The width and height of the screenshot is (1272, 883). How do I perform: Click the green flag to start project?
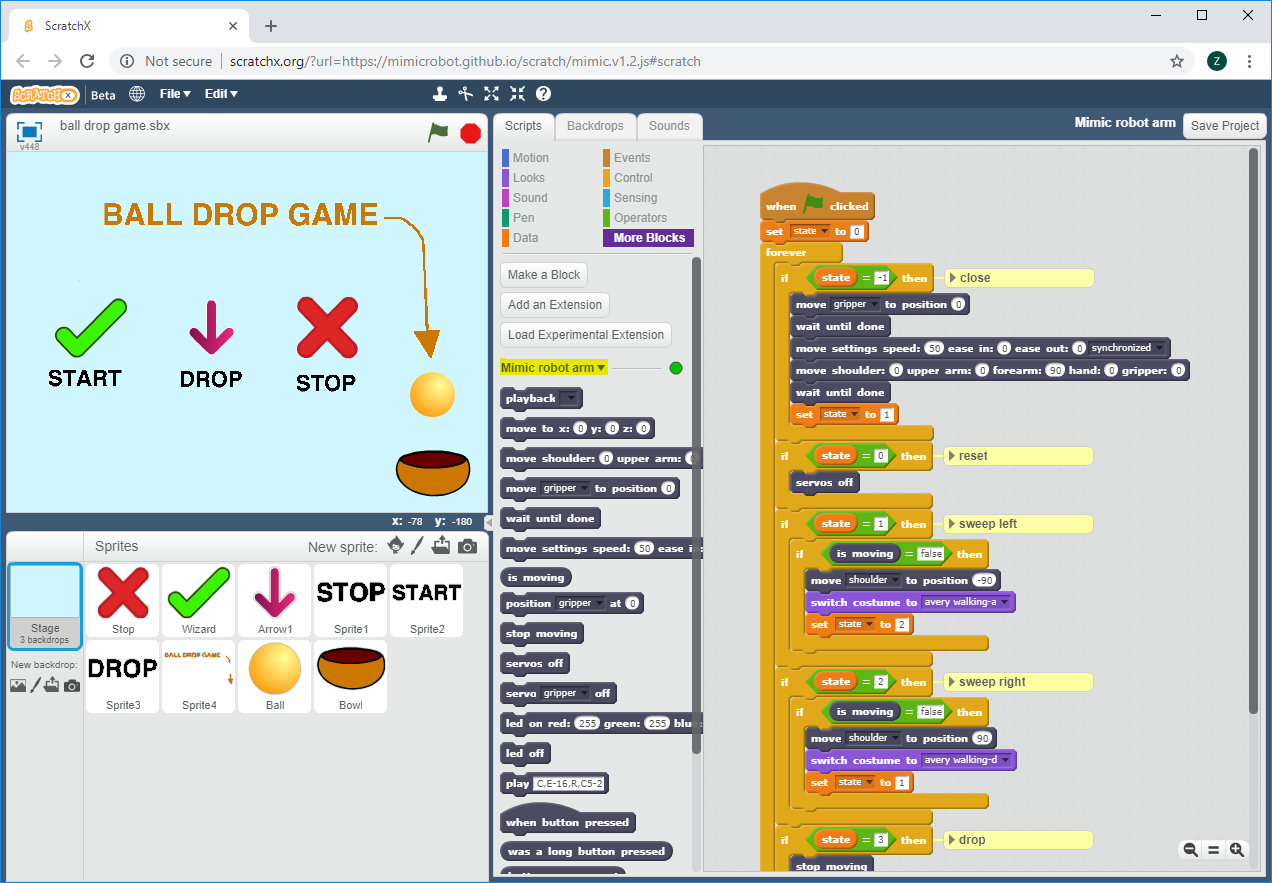click(438, 132)
